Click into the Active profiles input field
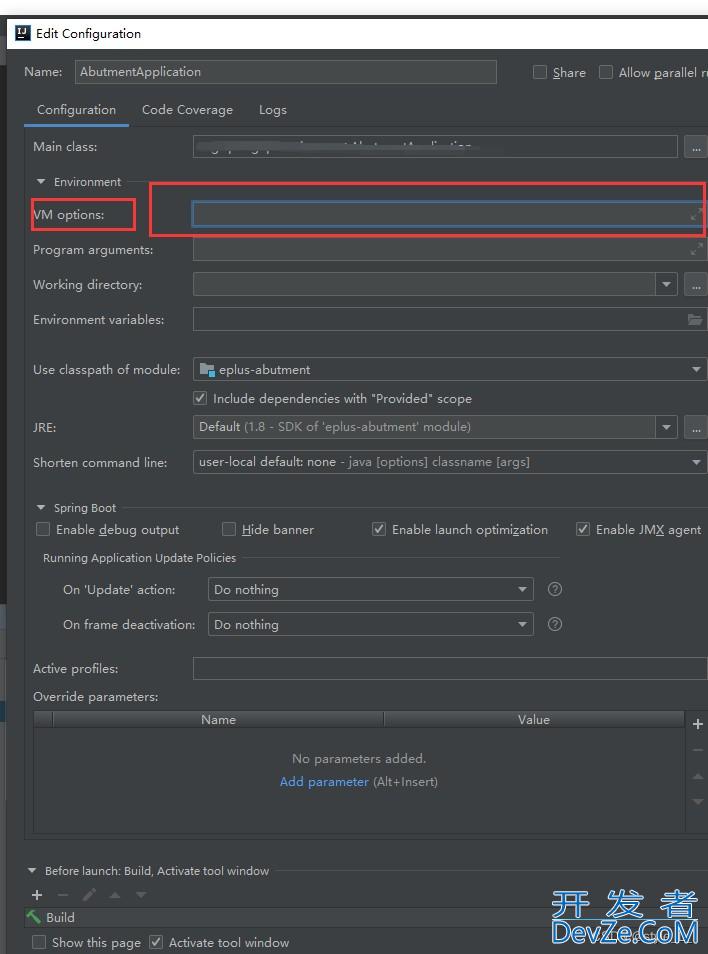 [448, 668]
